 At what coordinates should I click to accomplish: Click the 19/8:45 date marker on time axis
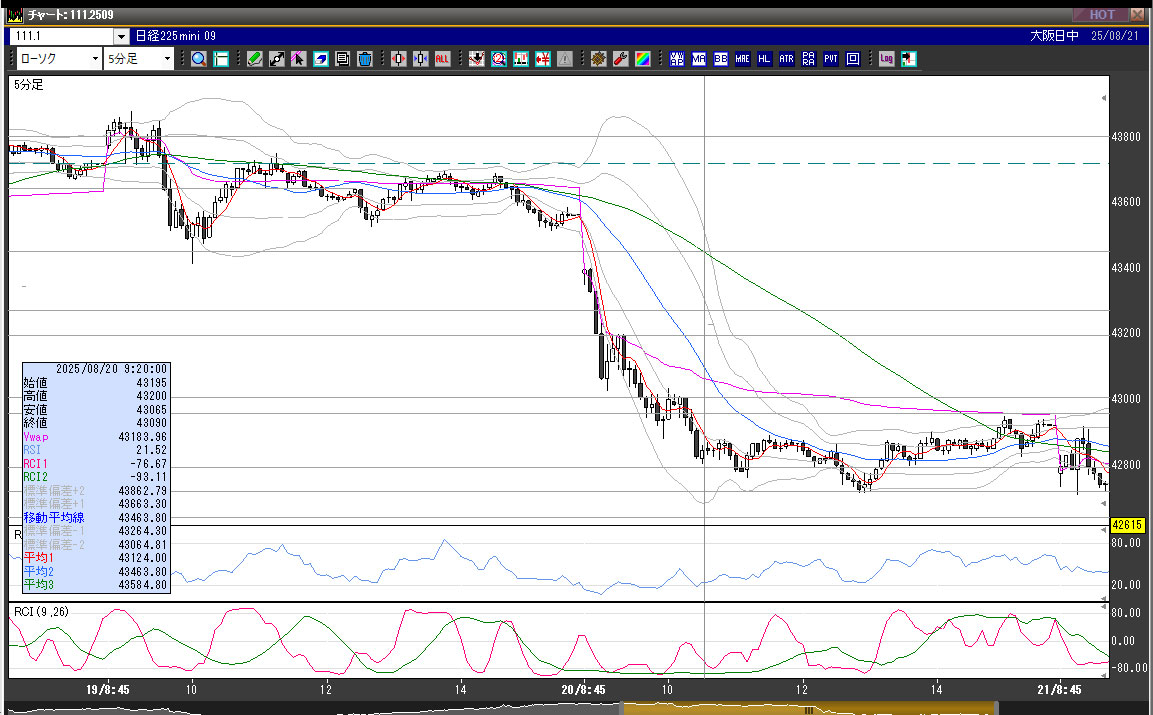[x=107, y=690]
